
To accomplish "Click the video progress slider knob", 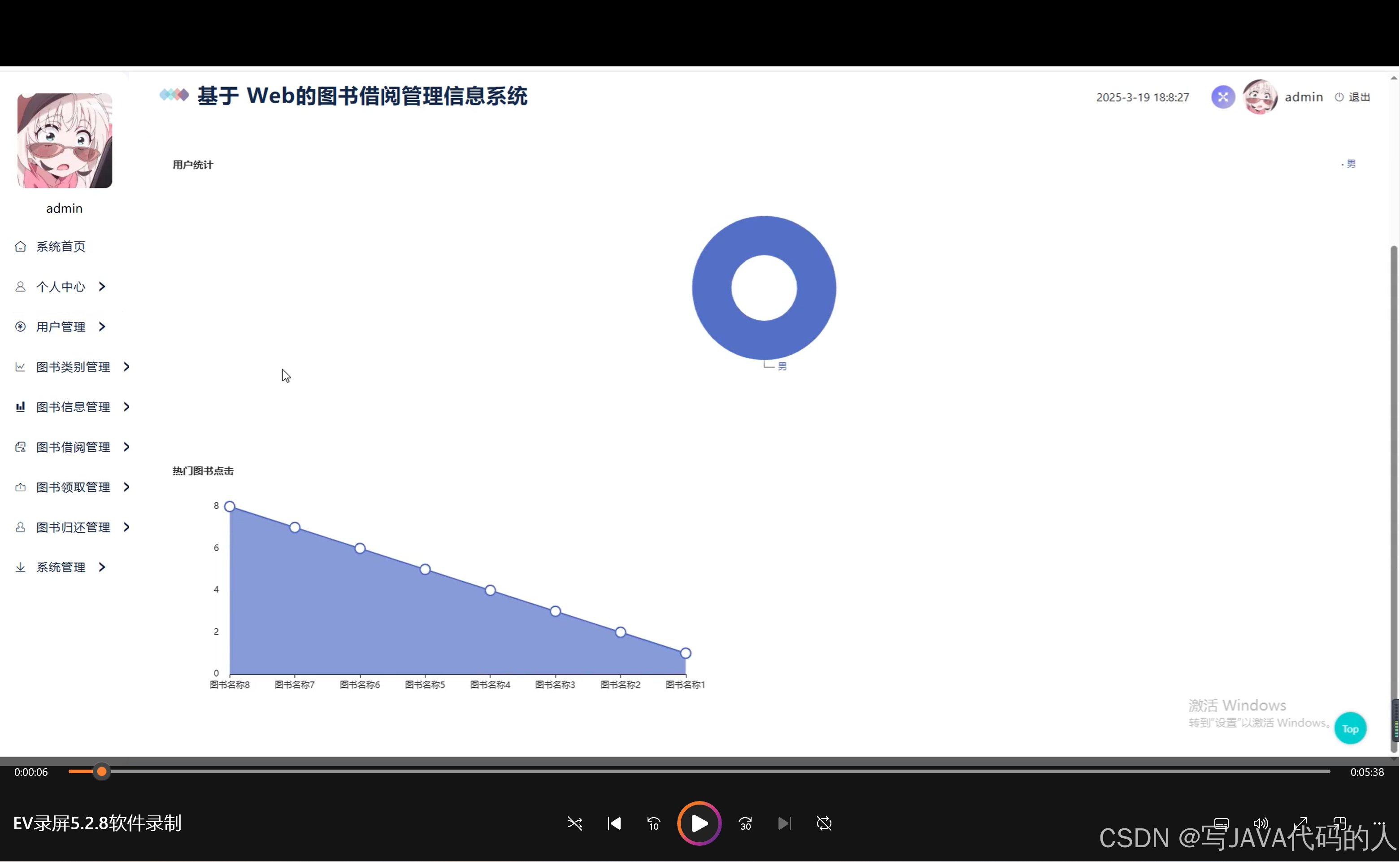I will (x=101, y=771).
